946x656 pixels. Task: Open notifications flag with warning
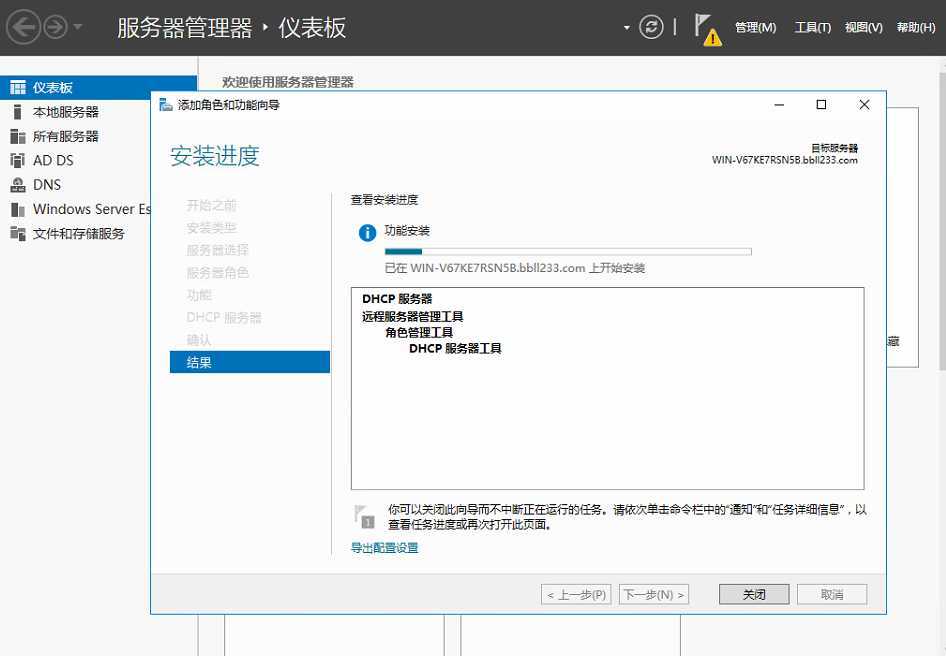click(707, 29)
